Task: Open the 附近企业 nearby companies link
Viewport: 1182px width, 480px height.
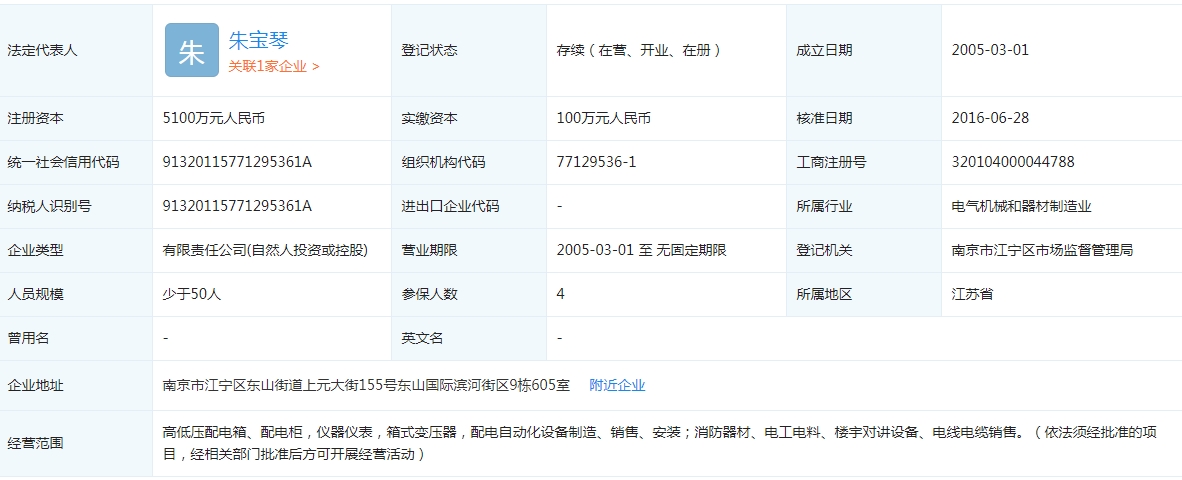Action: (x=617, y=385)
